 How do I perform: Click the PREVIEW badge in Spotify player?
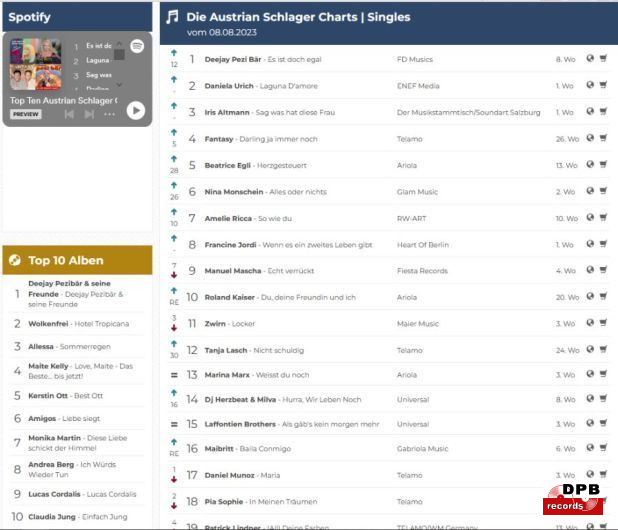[26, 114]
